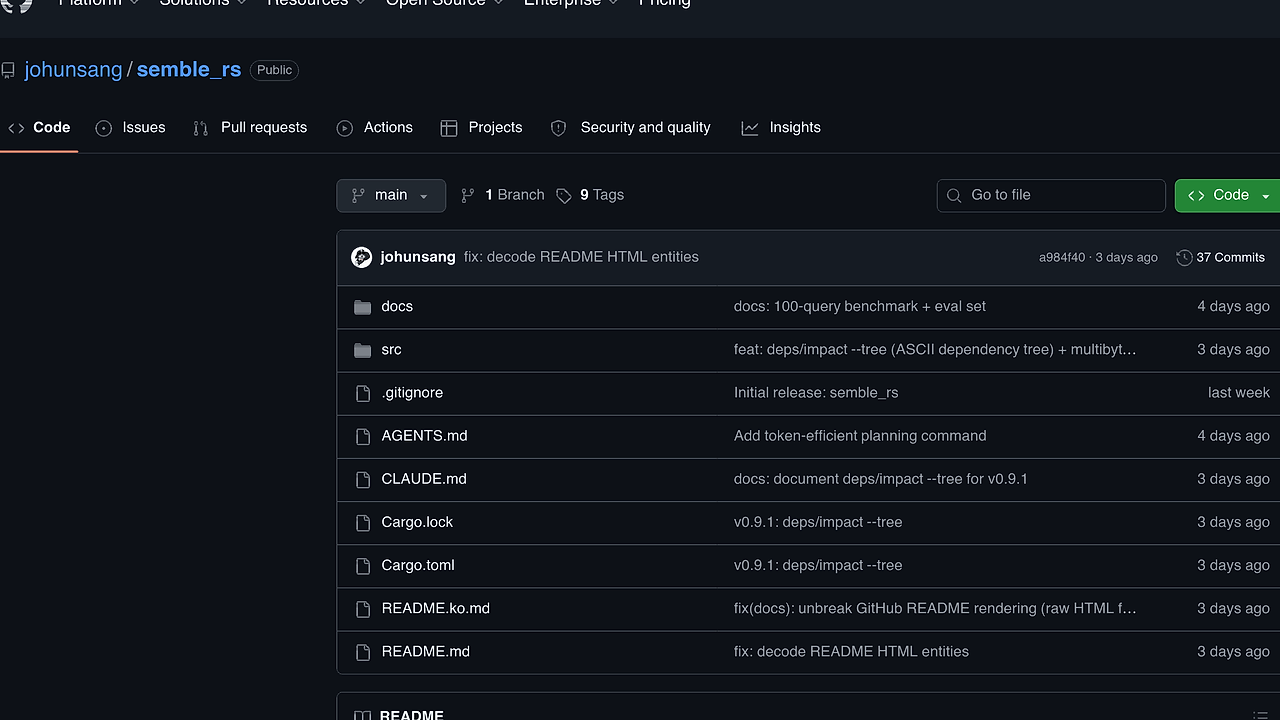Click the AGENTS.md file icon
The width and height of the screenshot is (1280, 720).
click(363, 436)
